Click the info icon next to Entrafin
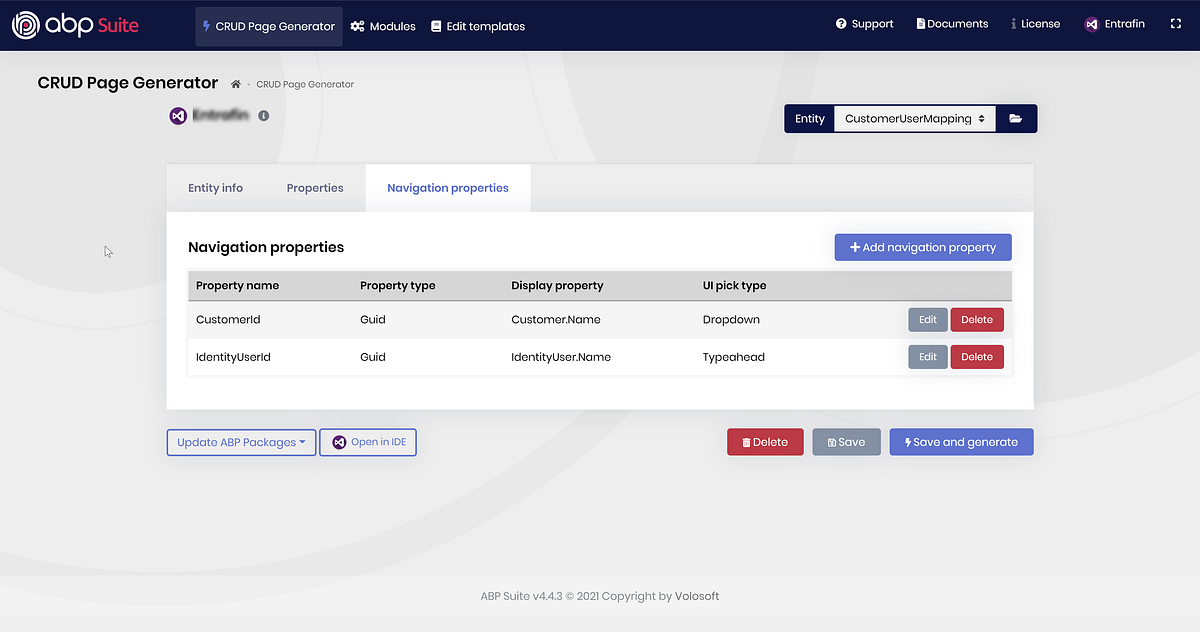This screenshot has width=1200, height=632. 262,115
